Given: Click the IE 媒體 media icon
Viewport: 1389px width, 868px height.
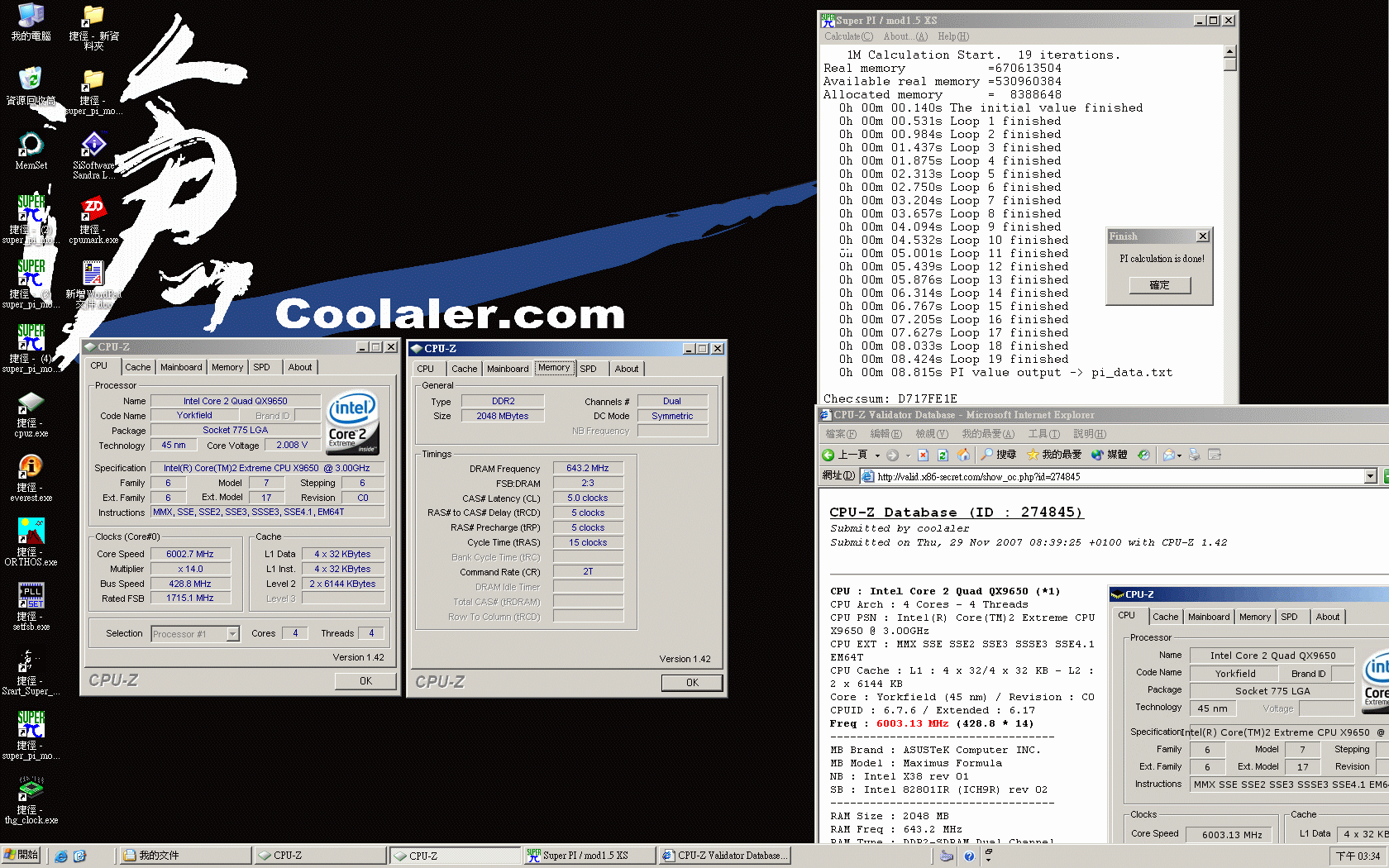Looking at the screenshot, I should click(1110, 455).
